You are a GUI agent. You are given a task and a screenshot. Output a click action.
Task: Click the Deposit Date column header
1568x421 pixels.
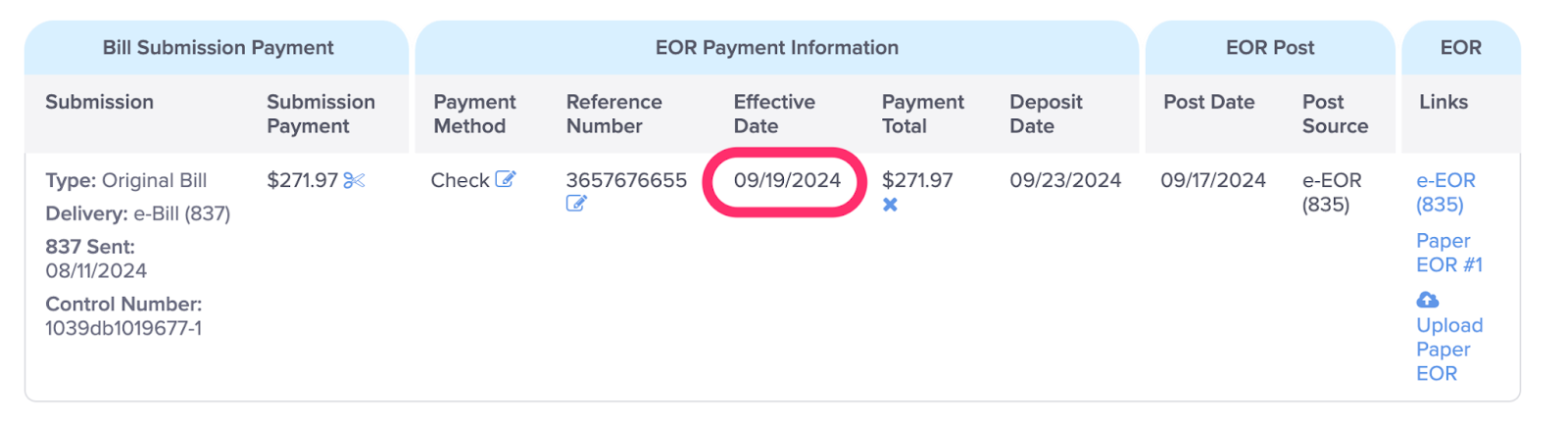(1046, 114)
